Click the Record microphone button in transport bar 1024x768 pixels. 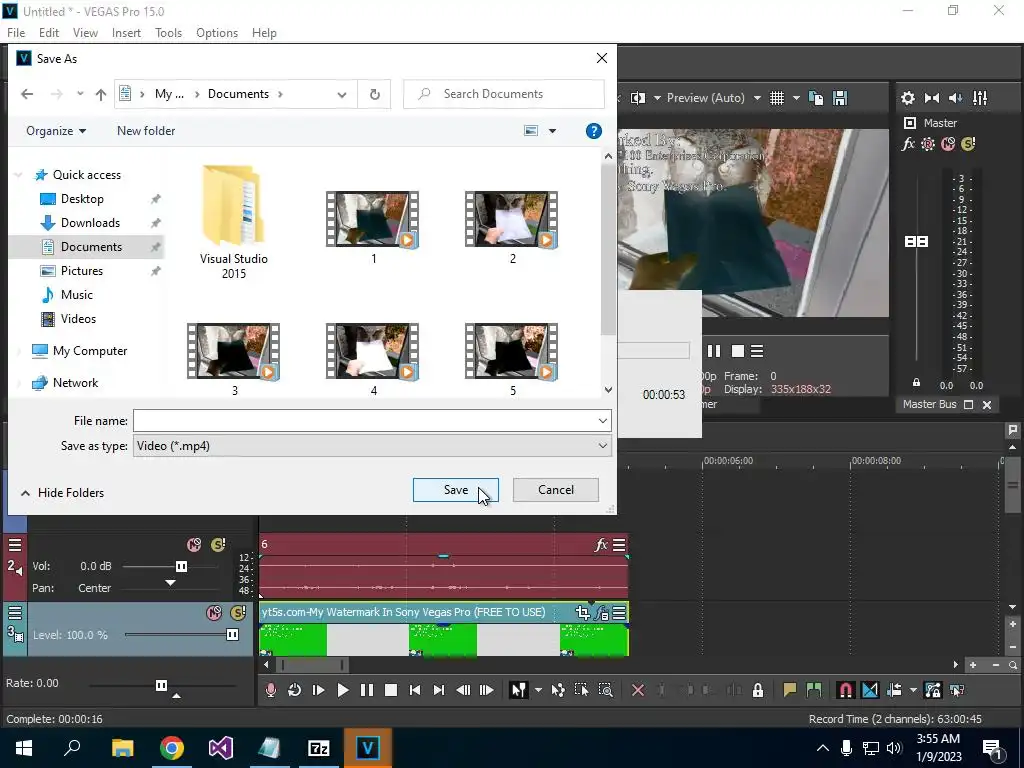point(270,690)
